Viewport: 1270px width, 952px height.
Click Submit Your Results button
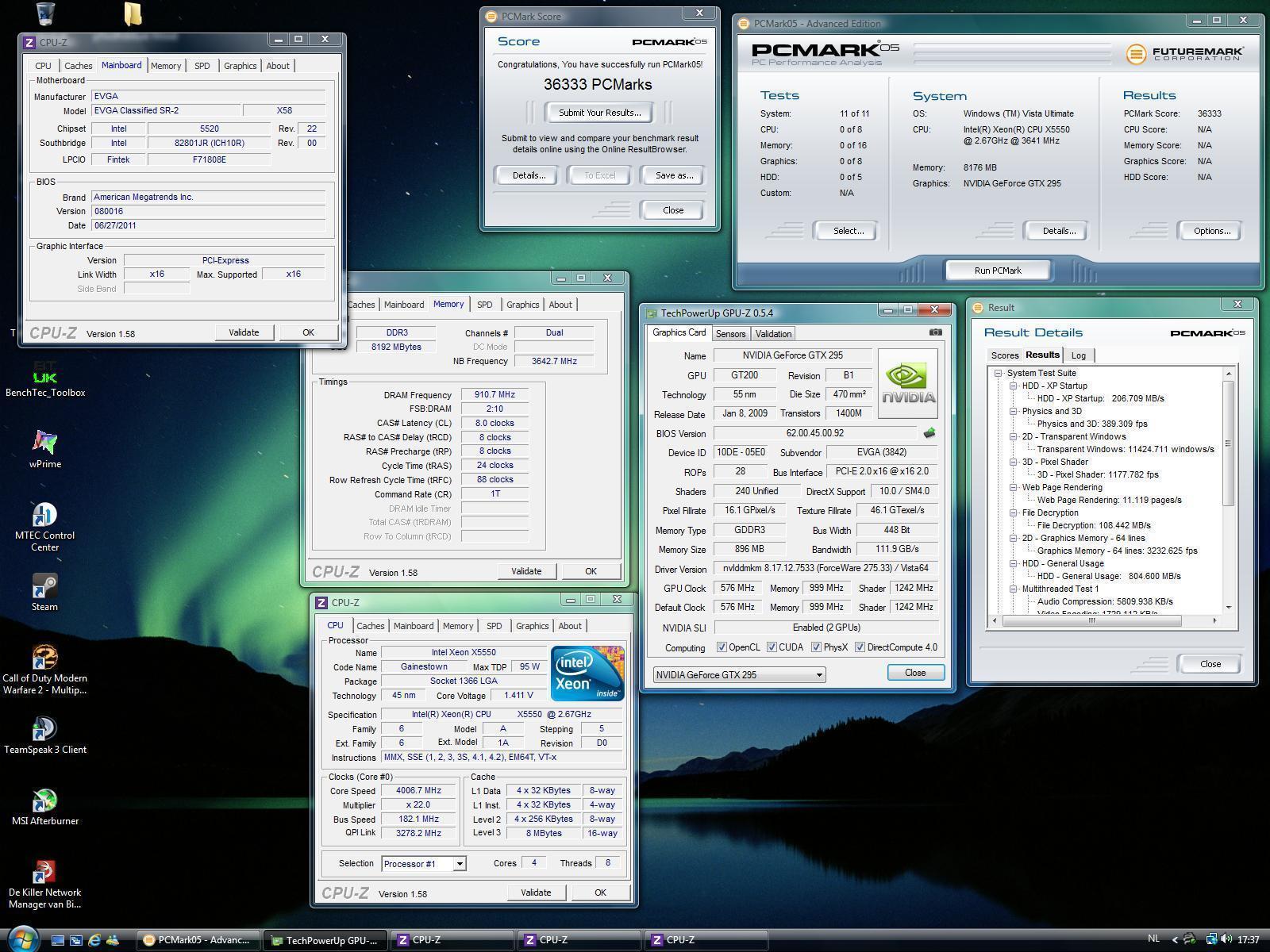599,113
